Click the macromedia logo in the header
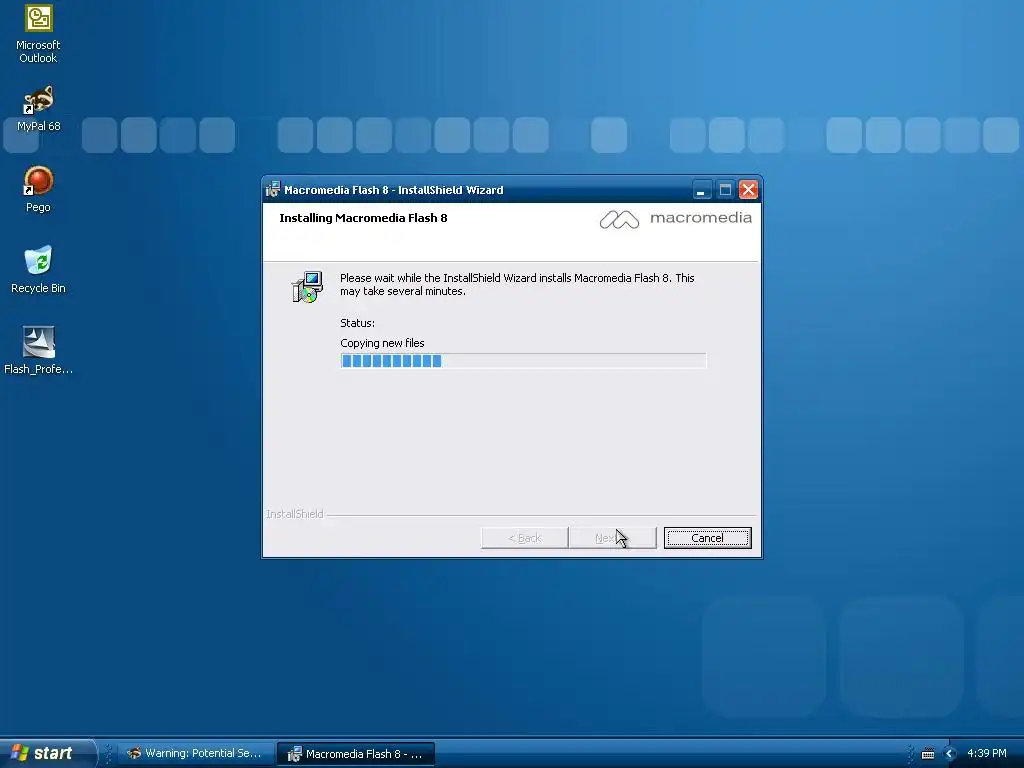The image size is (1024, 768). [x=675, y=219]
